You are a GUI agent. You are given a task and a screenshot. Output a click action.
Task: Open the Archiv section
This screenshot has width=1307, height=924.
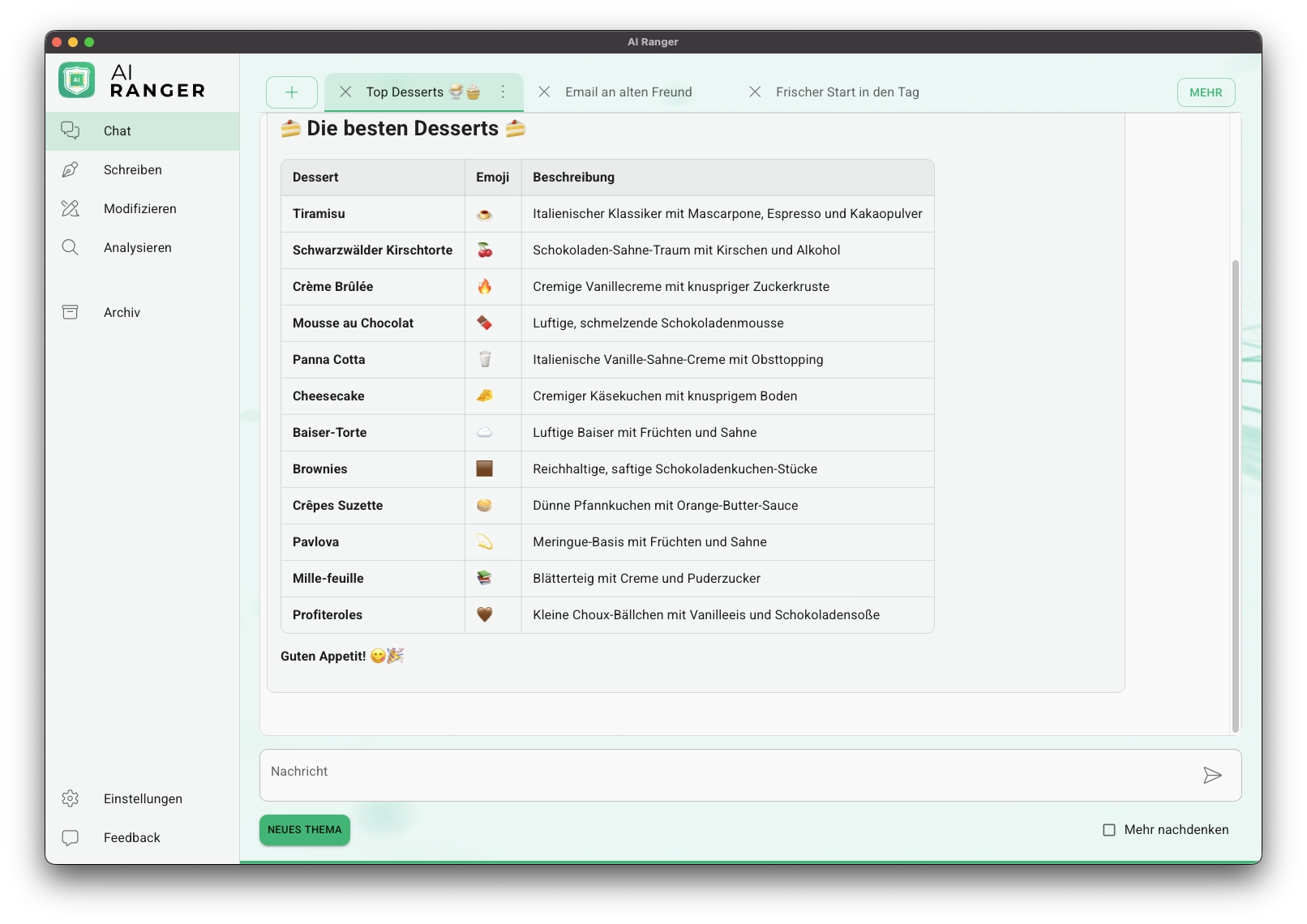point(143,312)
